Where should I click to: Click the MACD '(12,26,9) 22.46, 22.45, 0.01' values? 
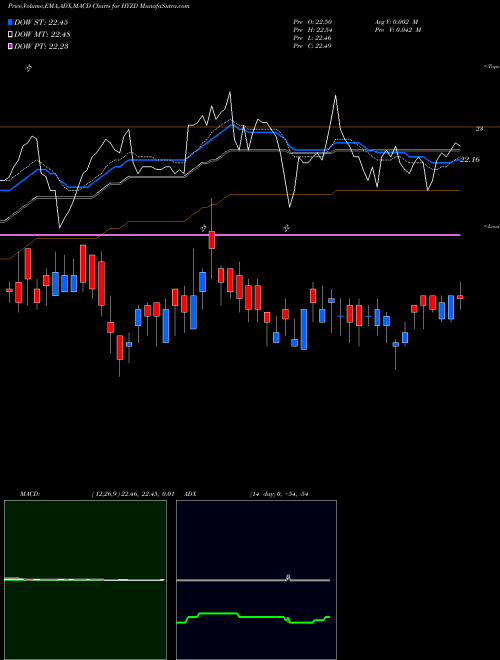tap(133, 494)
